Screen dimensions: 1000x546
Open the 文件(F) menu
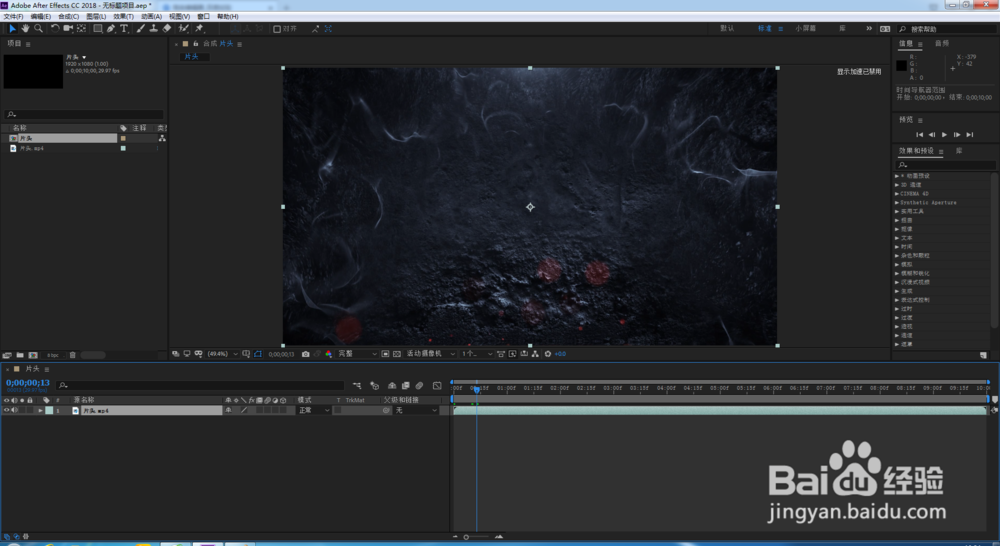(13, 17)
